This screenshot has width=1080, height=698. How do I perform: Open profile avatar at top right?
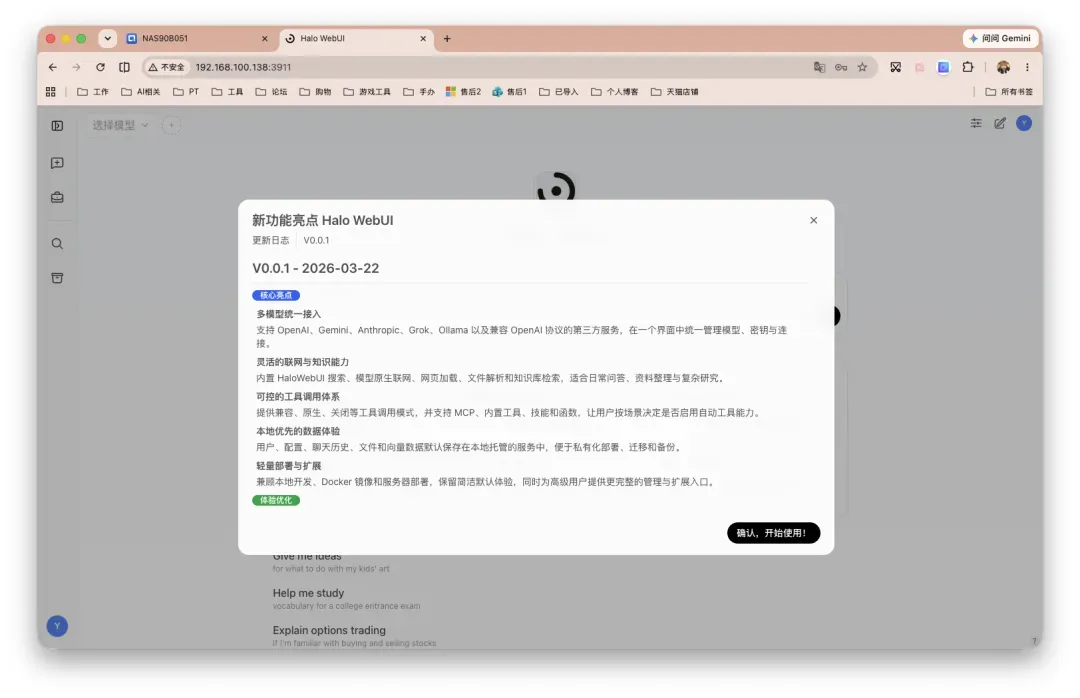point(1024,123)
